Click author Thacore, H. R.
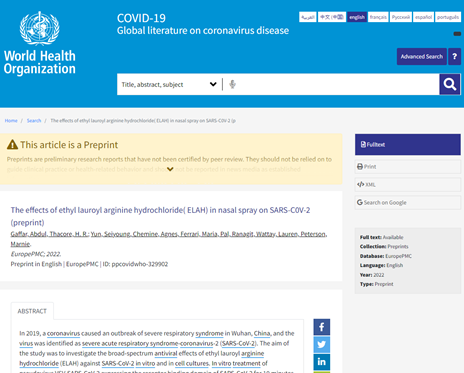This screenshot has height=373, width=464. coord(69,234)
